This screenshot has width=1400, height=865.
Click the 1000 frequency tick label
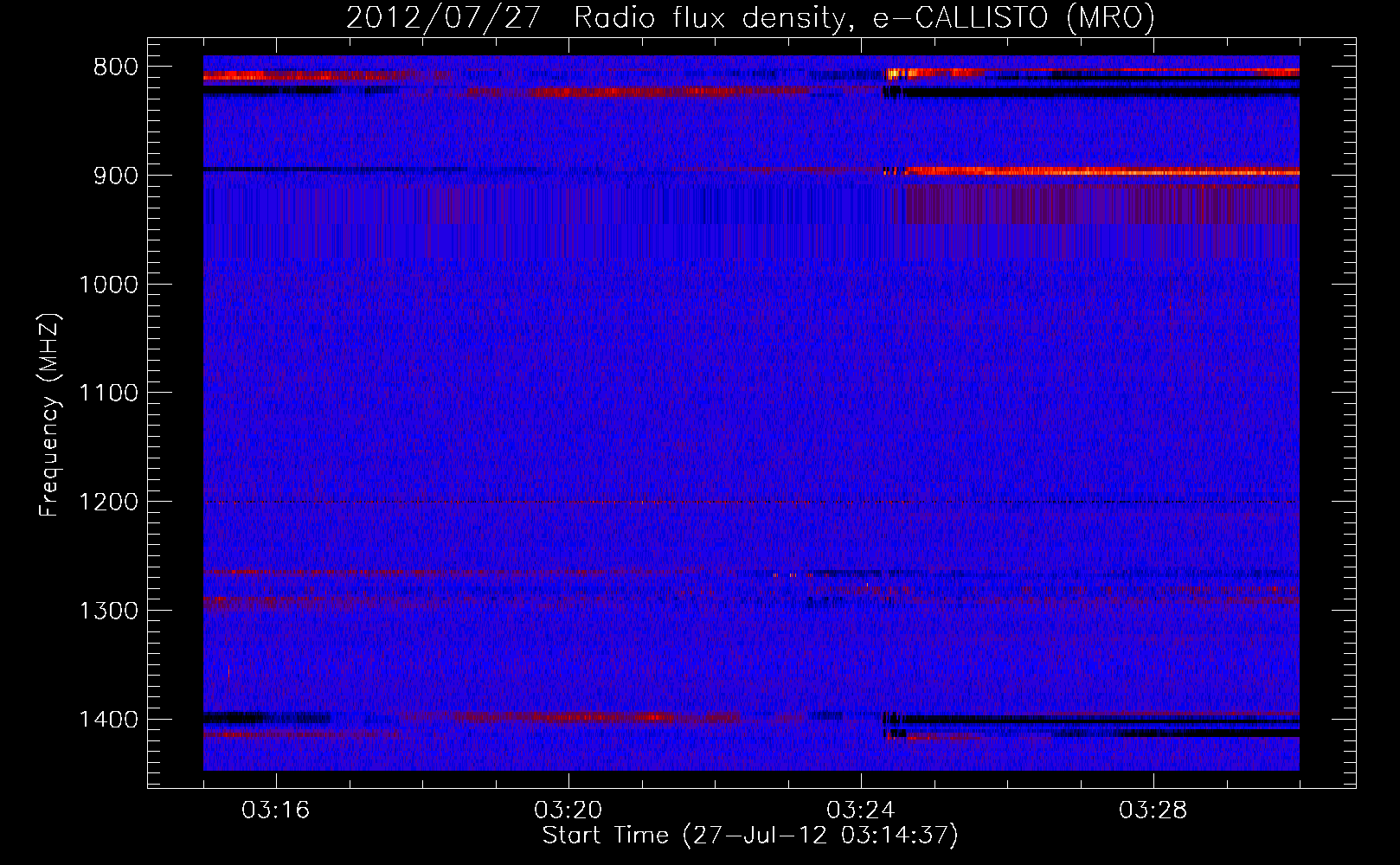pos(108,285)
